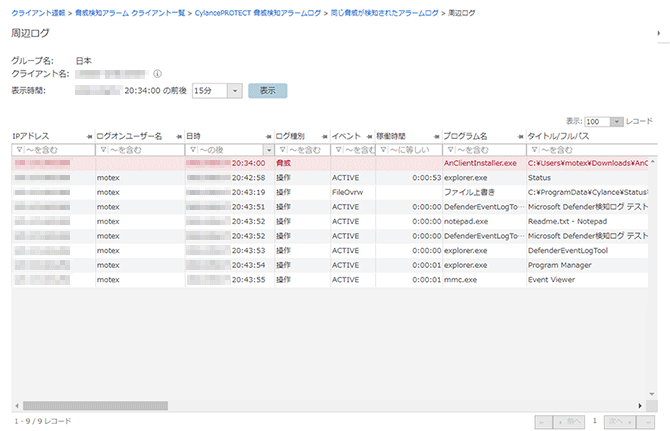Open CylancePROTECT 脅威検知アラームログ breadcrumb
Viewport: 670px width, 431px height.
(x=258, y=13)
